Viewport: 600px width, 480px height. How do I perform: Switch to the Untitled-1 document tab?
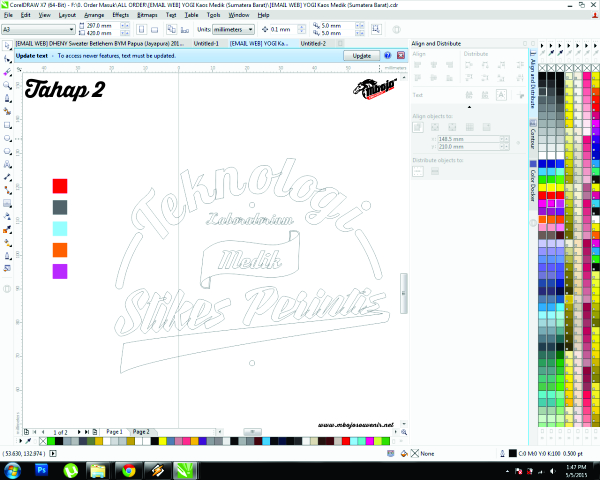(x=206, y=44)
